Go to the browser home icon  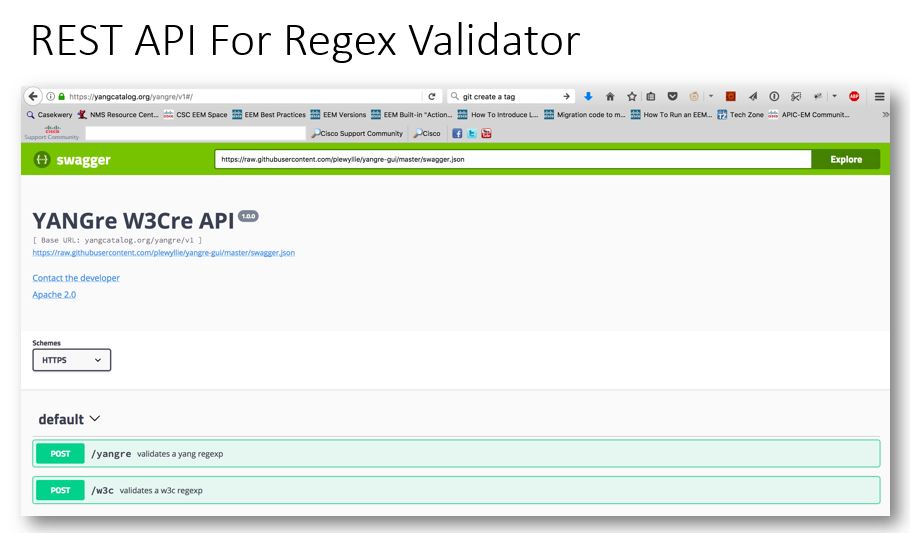coord(610,96)
